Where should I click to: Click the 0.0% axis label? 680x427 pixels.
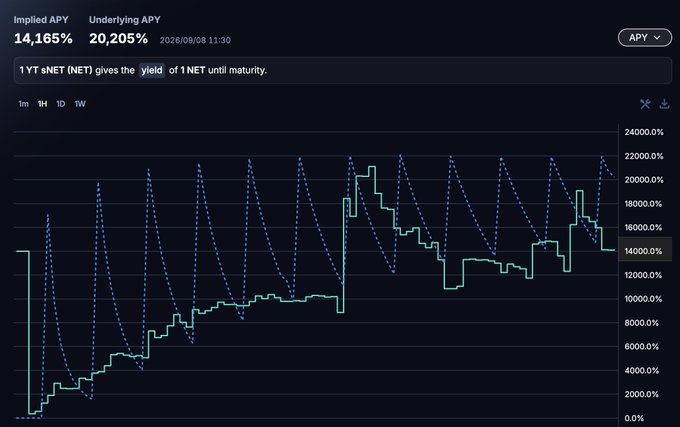634,418
